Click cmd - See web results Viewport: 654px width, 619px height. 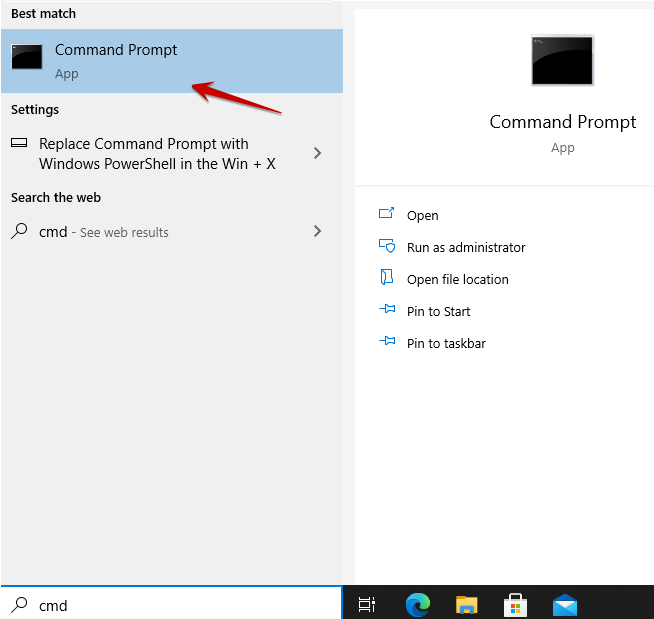point(104,232)
